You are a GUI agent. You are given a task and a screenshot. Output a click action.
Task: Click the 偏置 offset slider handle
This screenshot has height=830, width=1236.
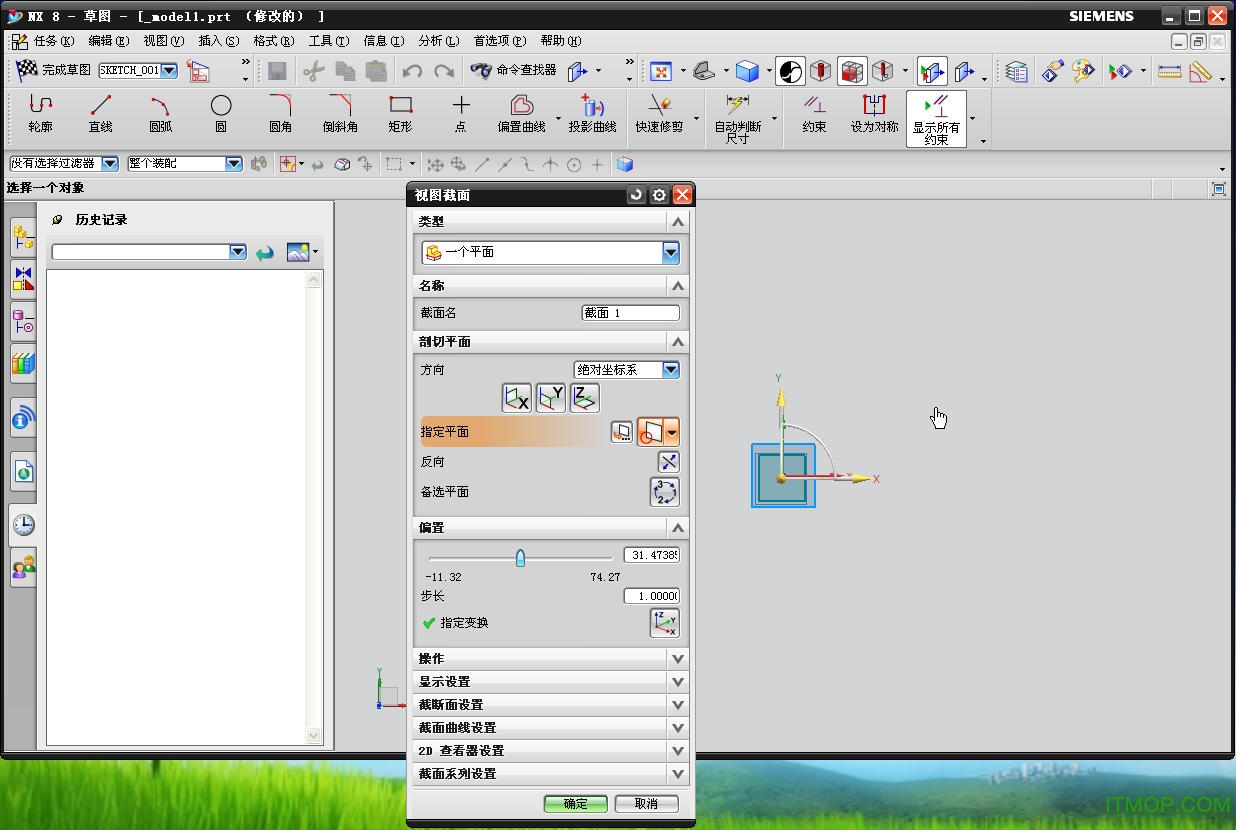(x=520, y=558)
